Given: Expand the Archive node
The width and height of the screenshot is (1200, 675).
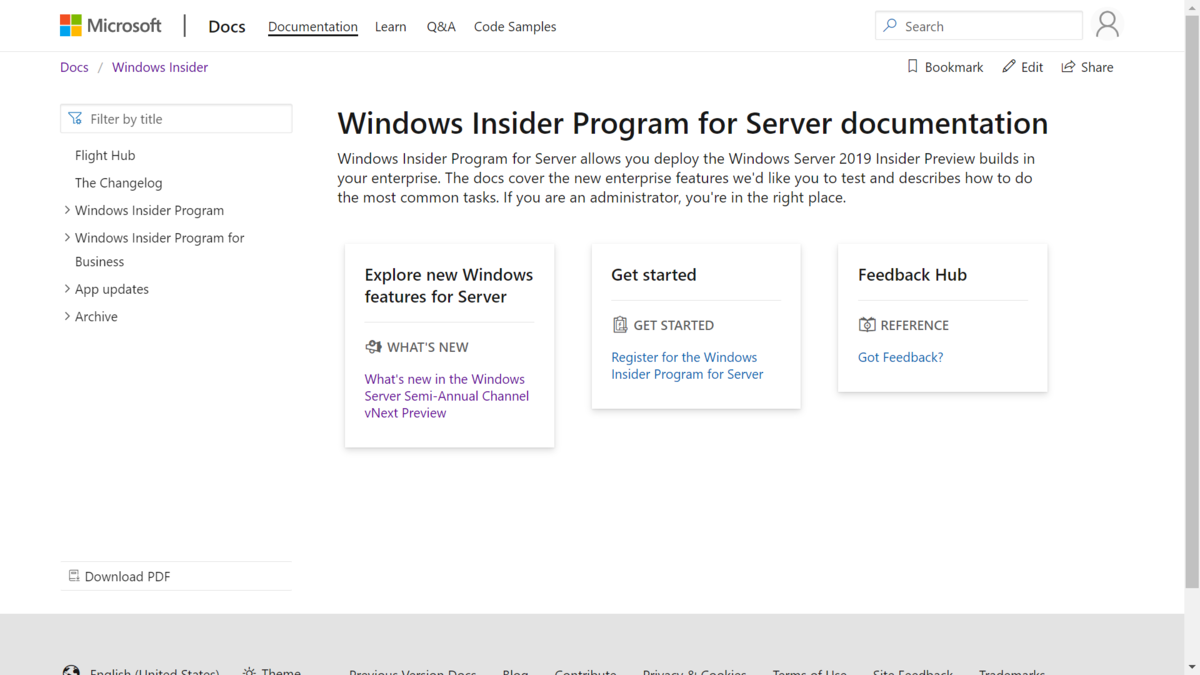Looking at the screenshot, I should pos(67,316).
